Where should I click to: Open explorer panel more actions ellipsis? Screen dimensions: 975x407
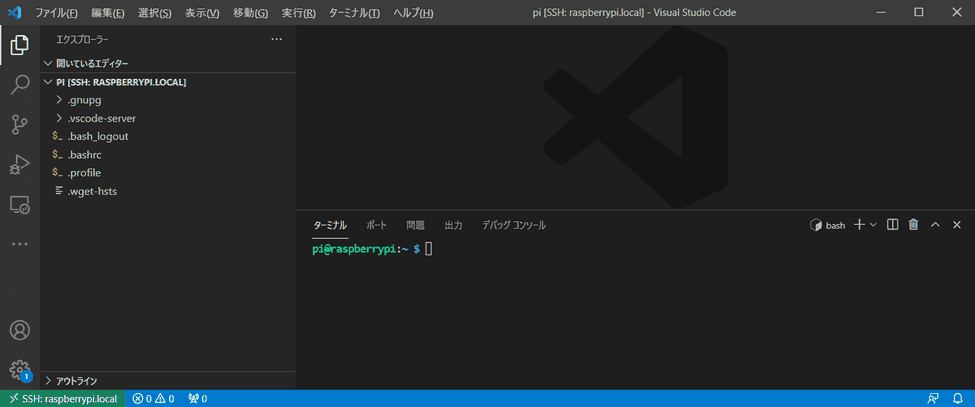pos(277,39)
